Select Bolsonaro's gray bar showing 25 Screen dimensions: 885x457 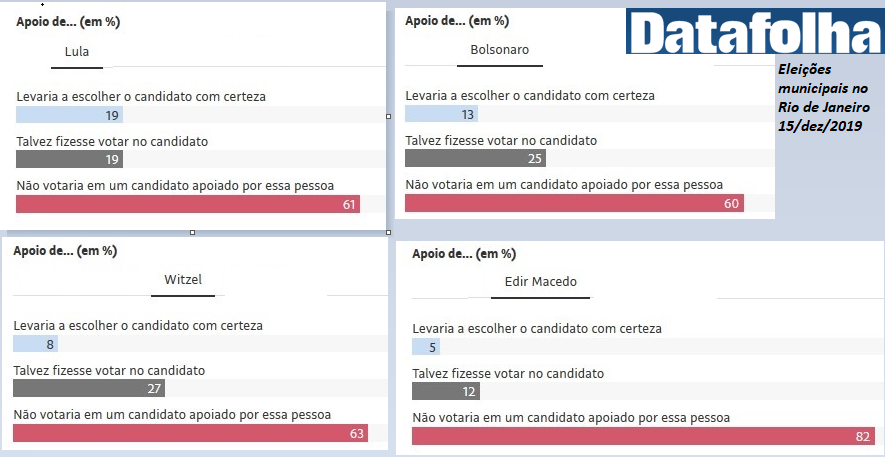pyautogui.click(x=475, y=158)
